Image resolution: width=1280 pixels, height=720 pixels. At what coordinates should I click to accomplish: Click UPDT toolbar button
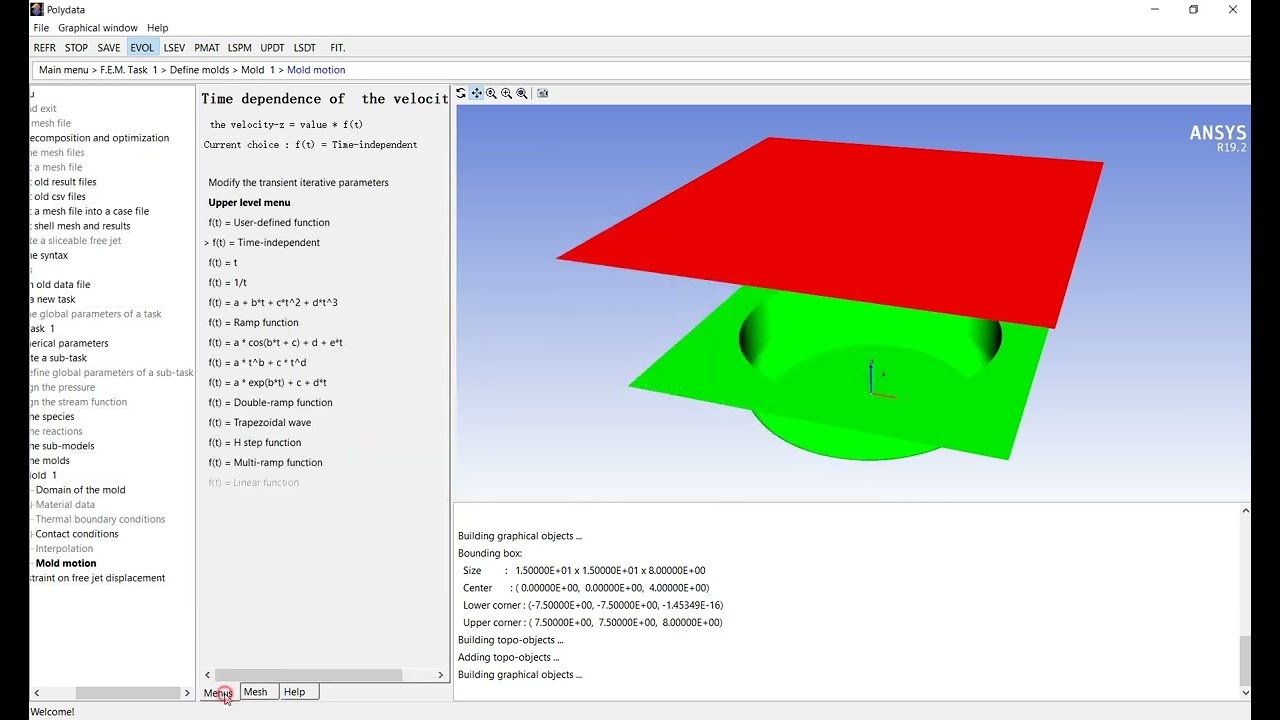click(x=272, y=48)
